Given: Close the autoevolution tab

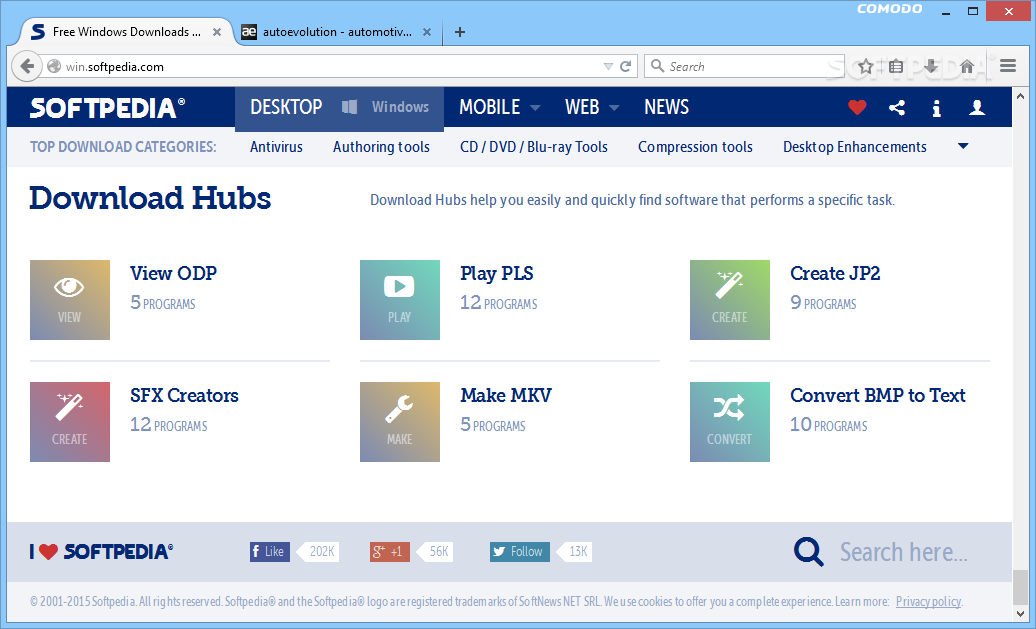Looking at the screenshot, I should [x=427, y=32].
